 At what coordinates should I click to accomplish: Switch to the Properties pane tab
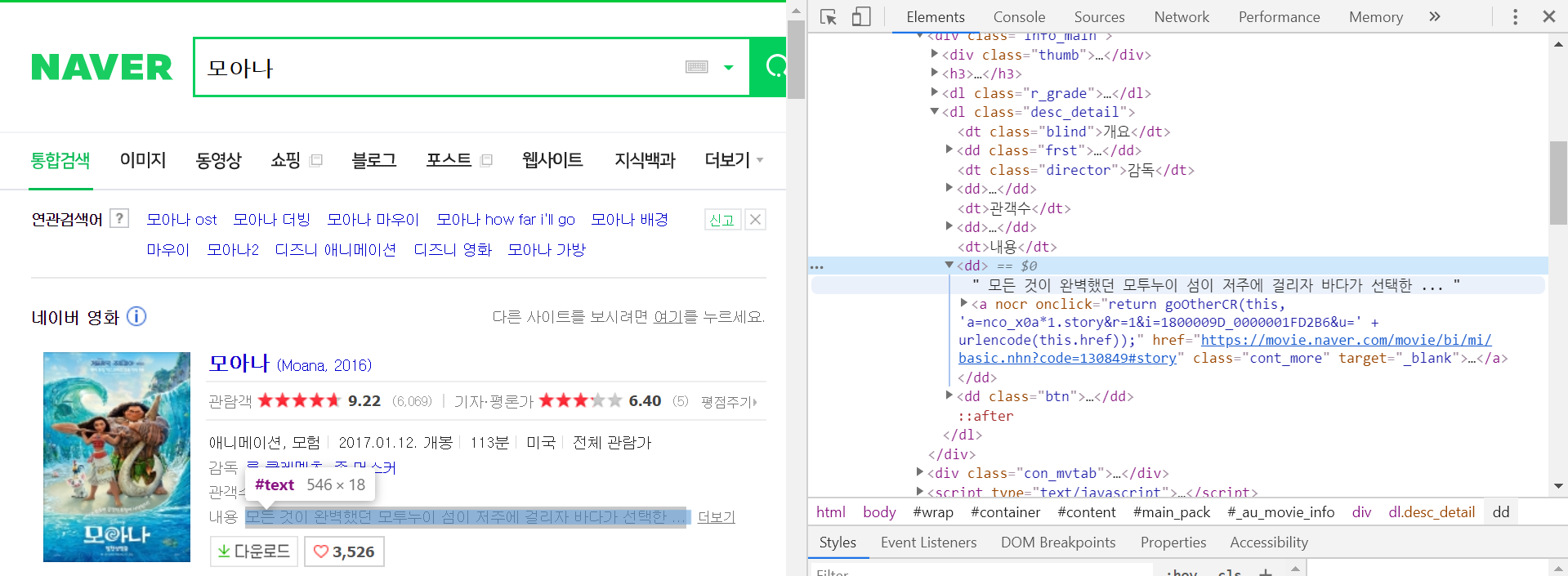pos(1173,543)
